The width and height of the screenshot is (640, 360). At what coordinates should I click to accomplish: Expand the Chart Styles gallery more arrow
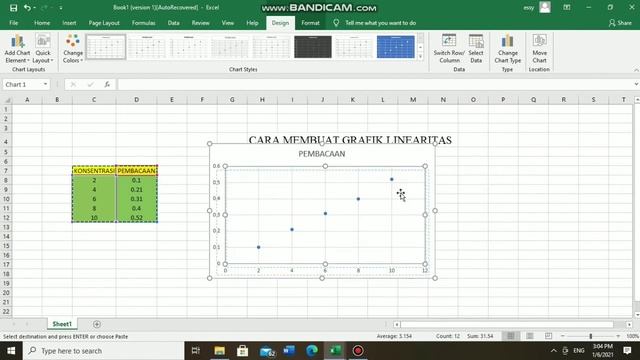point(420,56)
